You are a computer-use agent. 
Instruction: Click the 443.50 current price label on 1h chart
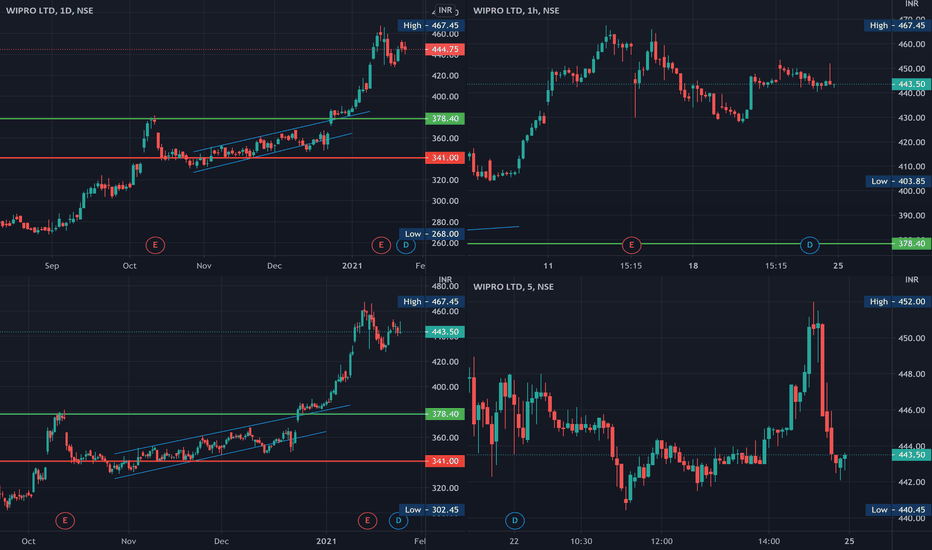911,84
